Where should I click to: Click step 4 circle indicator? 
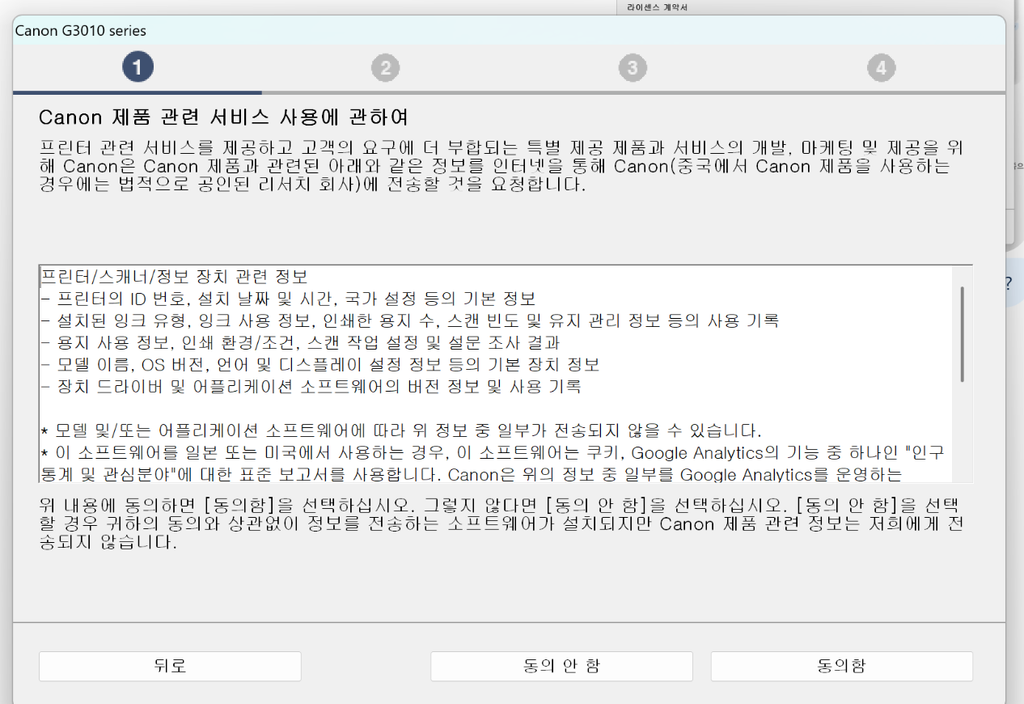pos(881,68)
